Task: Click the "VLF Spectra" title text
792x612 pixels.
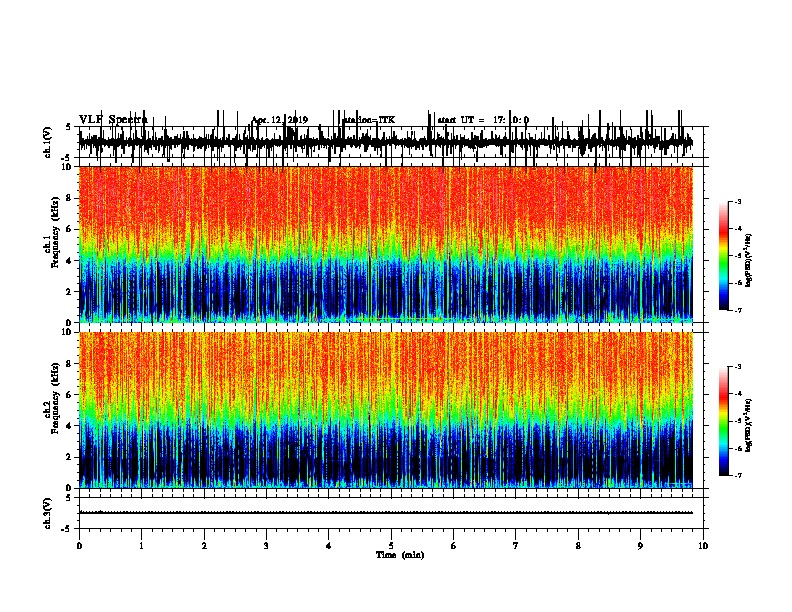Action: (113, 120)
